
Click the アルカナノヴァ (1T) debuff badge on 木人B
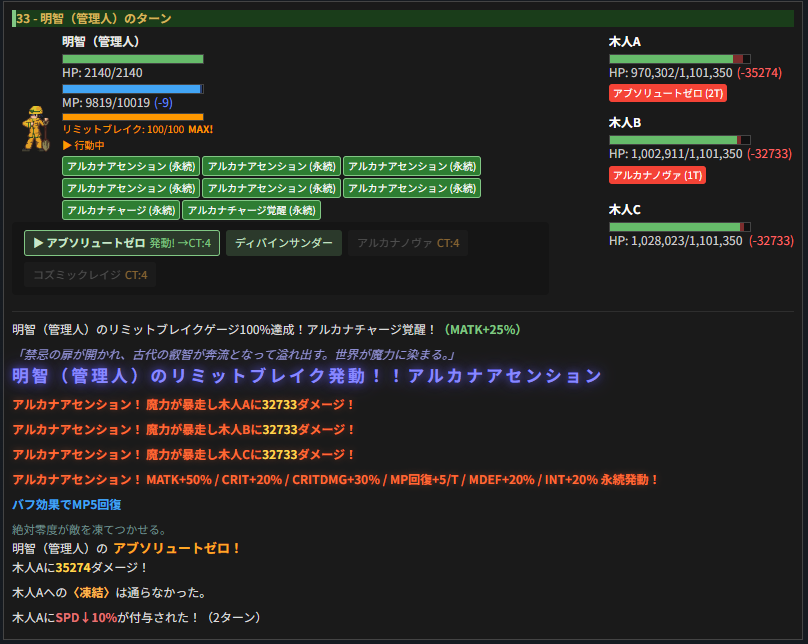point(655,173)
